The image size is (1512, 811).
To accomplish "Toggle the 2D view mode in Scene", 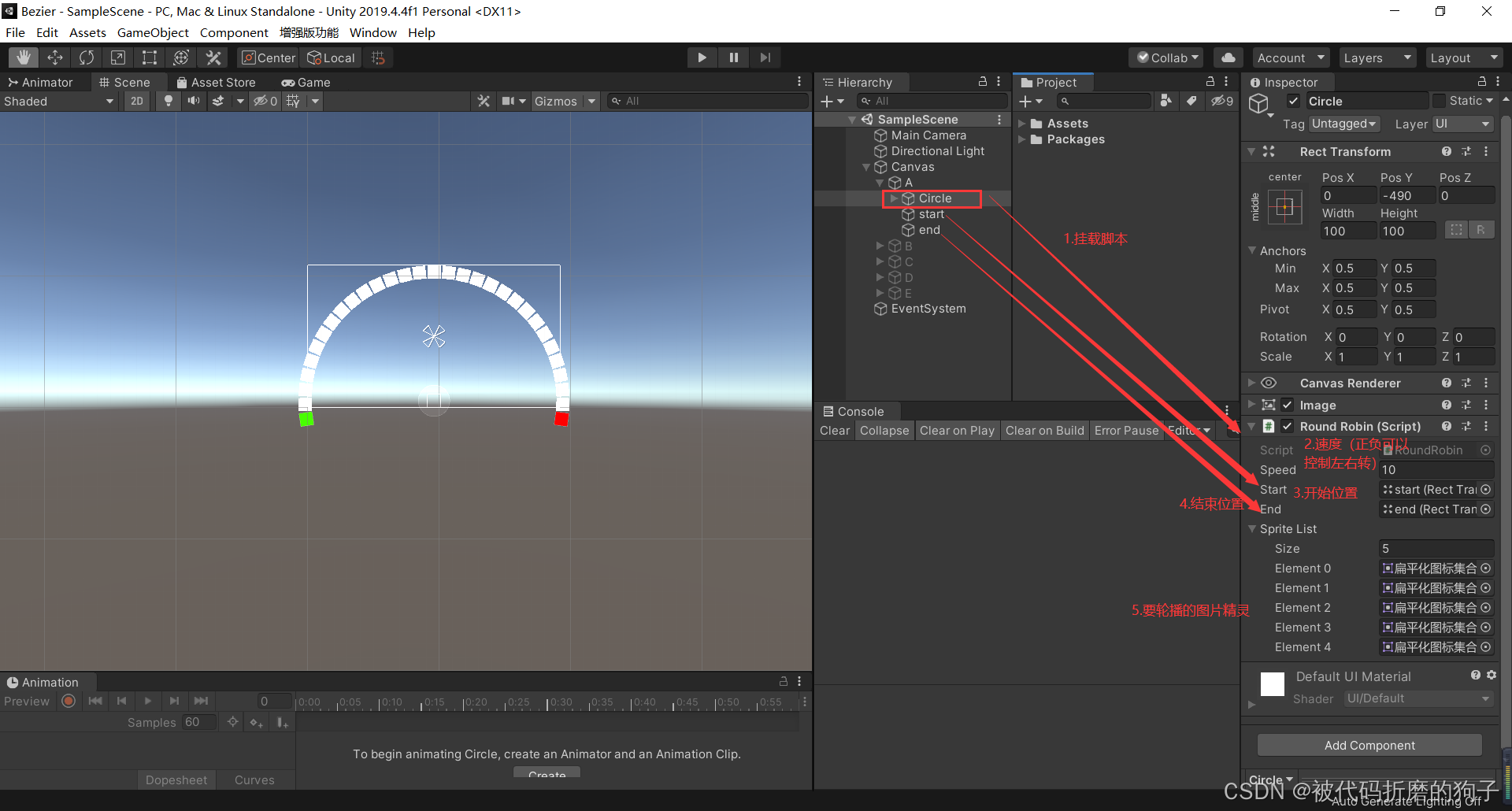I will [136, 101].
